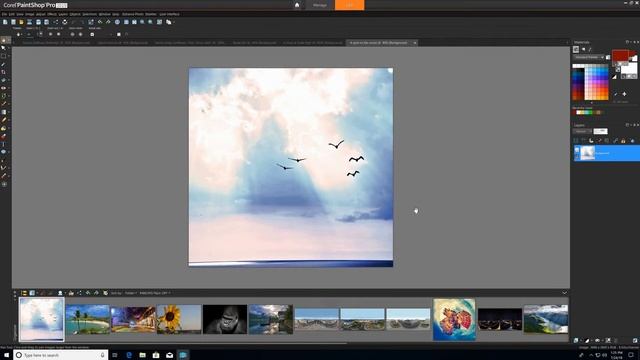
Task: Select the Pick arrow tool
Action: pyautogui.click(x=4, y=48)
